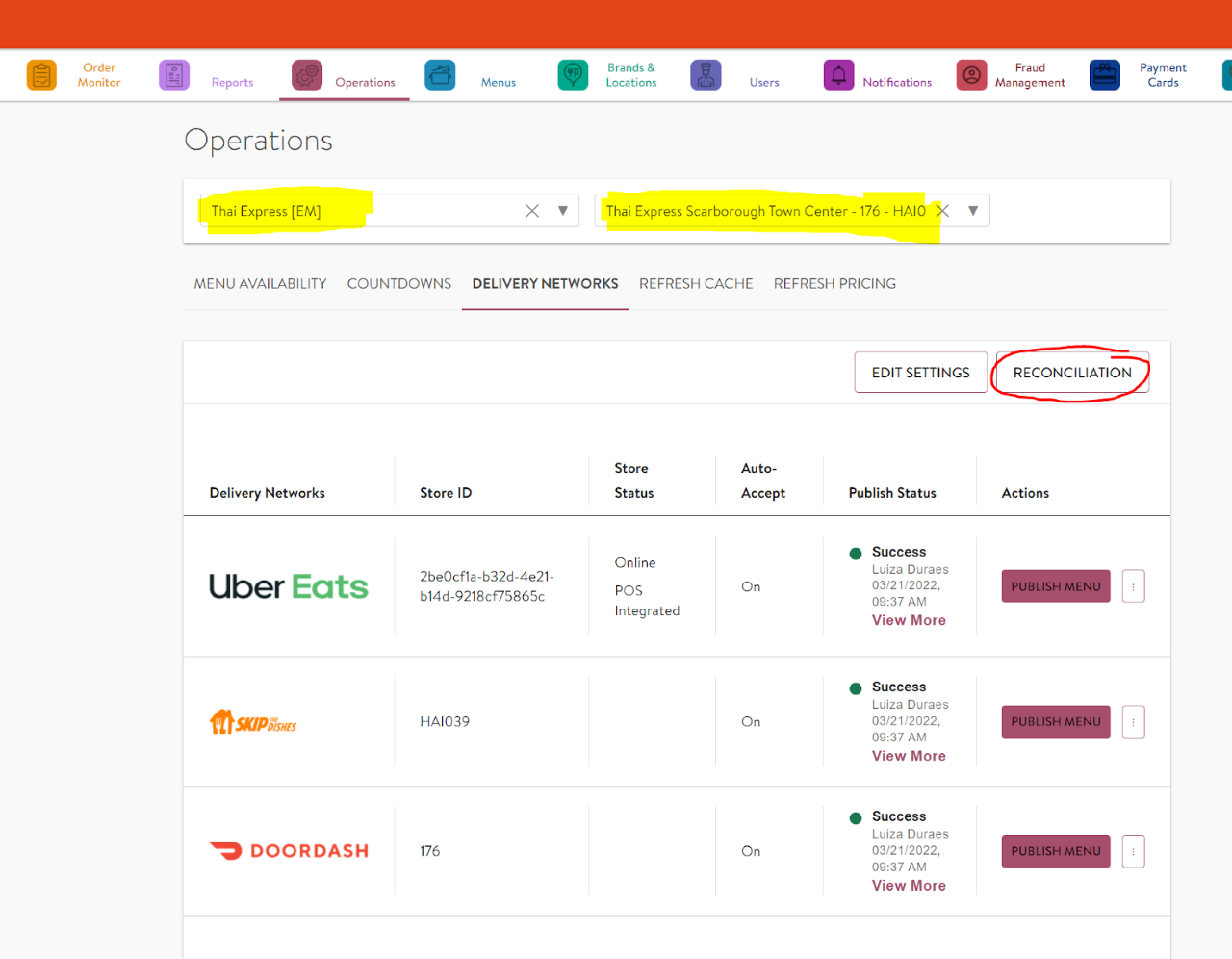Clear the Scarborough Town Center location selection
The image size is (1232, 959).
(943, 211)
